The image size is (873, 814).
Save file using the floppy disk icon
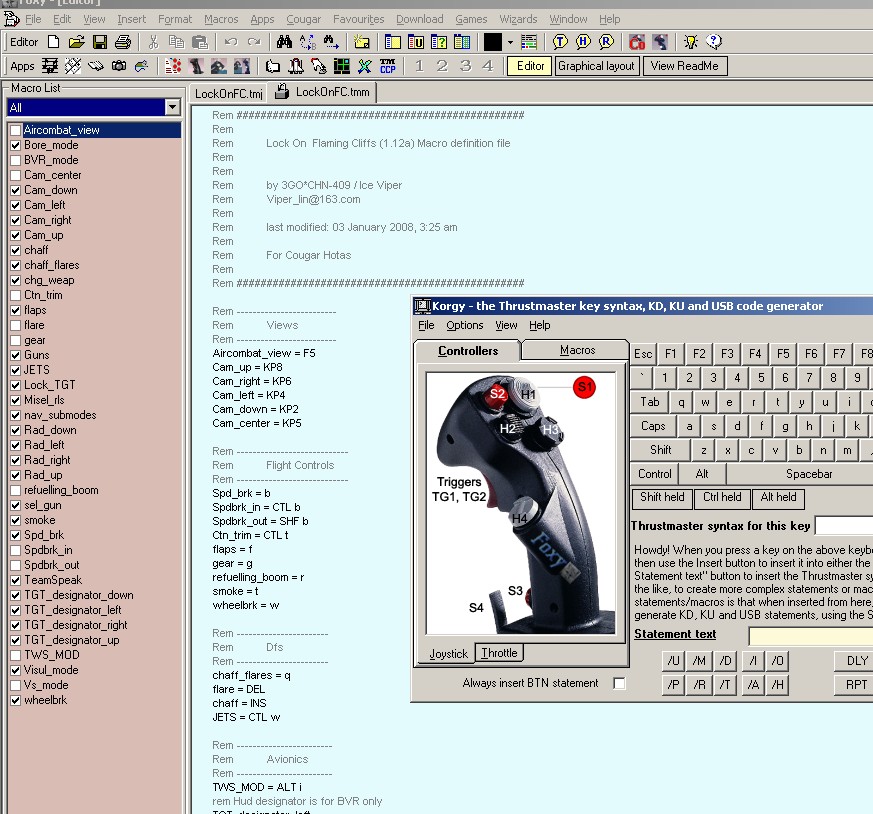click(99, 42)
